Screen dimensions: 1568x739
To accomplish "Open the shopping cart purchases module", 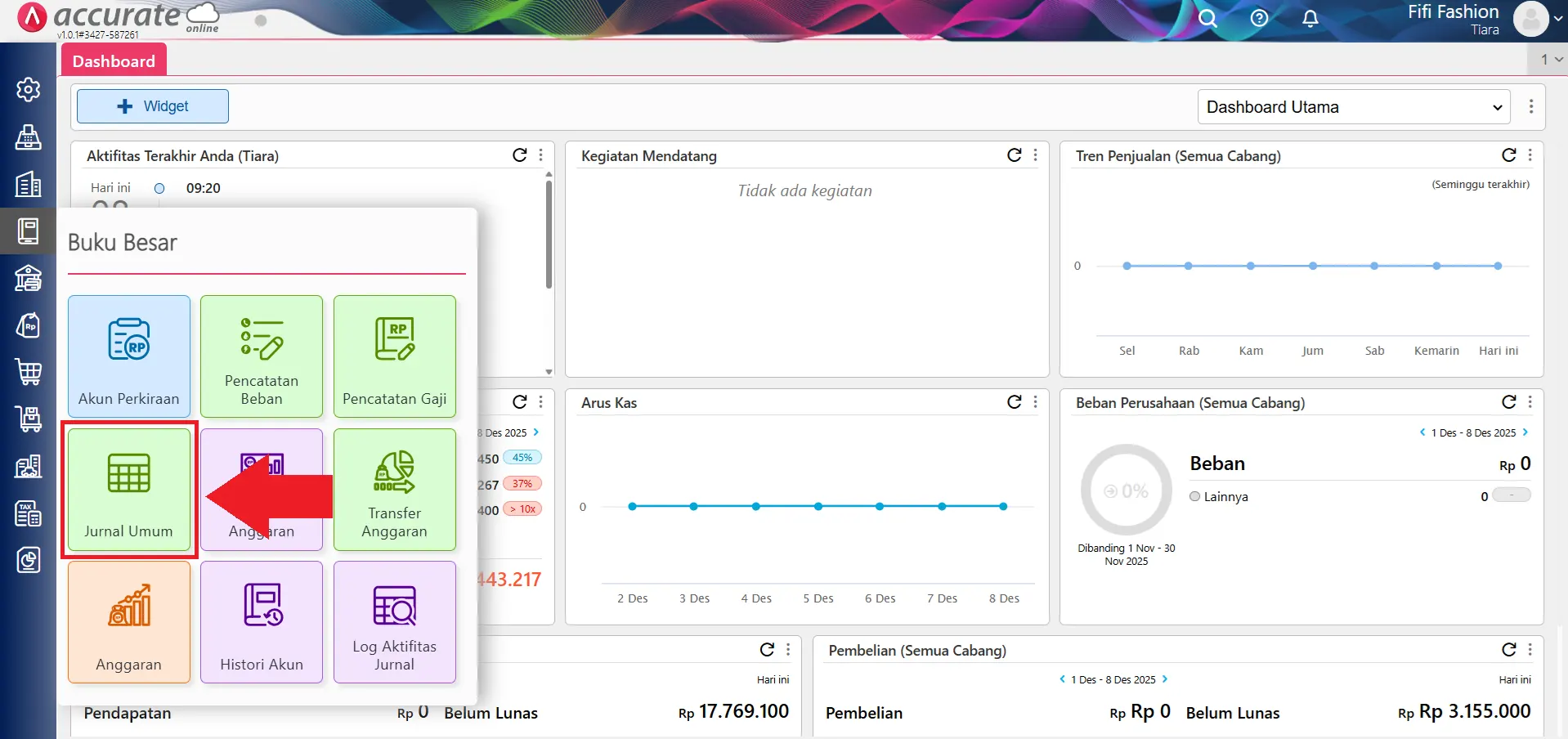I will 29,372.
